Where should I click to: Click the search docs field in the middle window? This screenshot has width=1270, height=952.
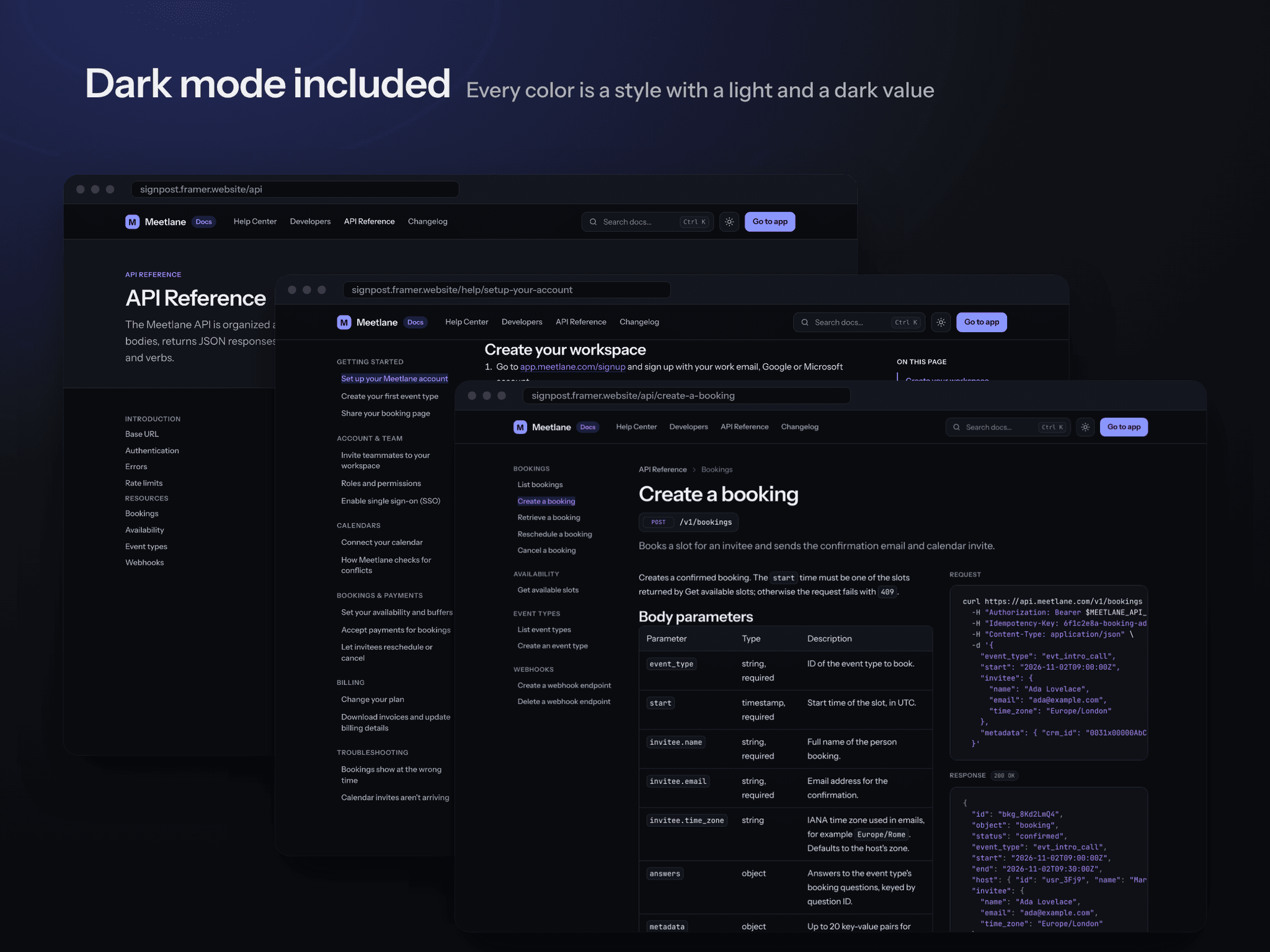click(859, 322)
